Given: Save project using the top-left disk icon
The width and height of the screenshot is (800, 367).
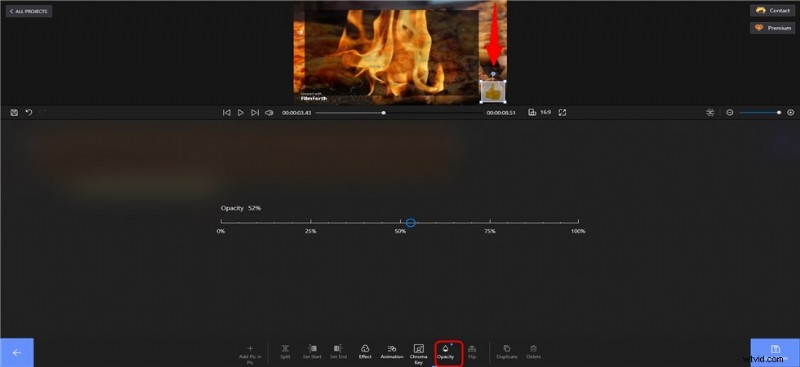Looking at the screenshot, I should (x=14, y=112).
